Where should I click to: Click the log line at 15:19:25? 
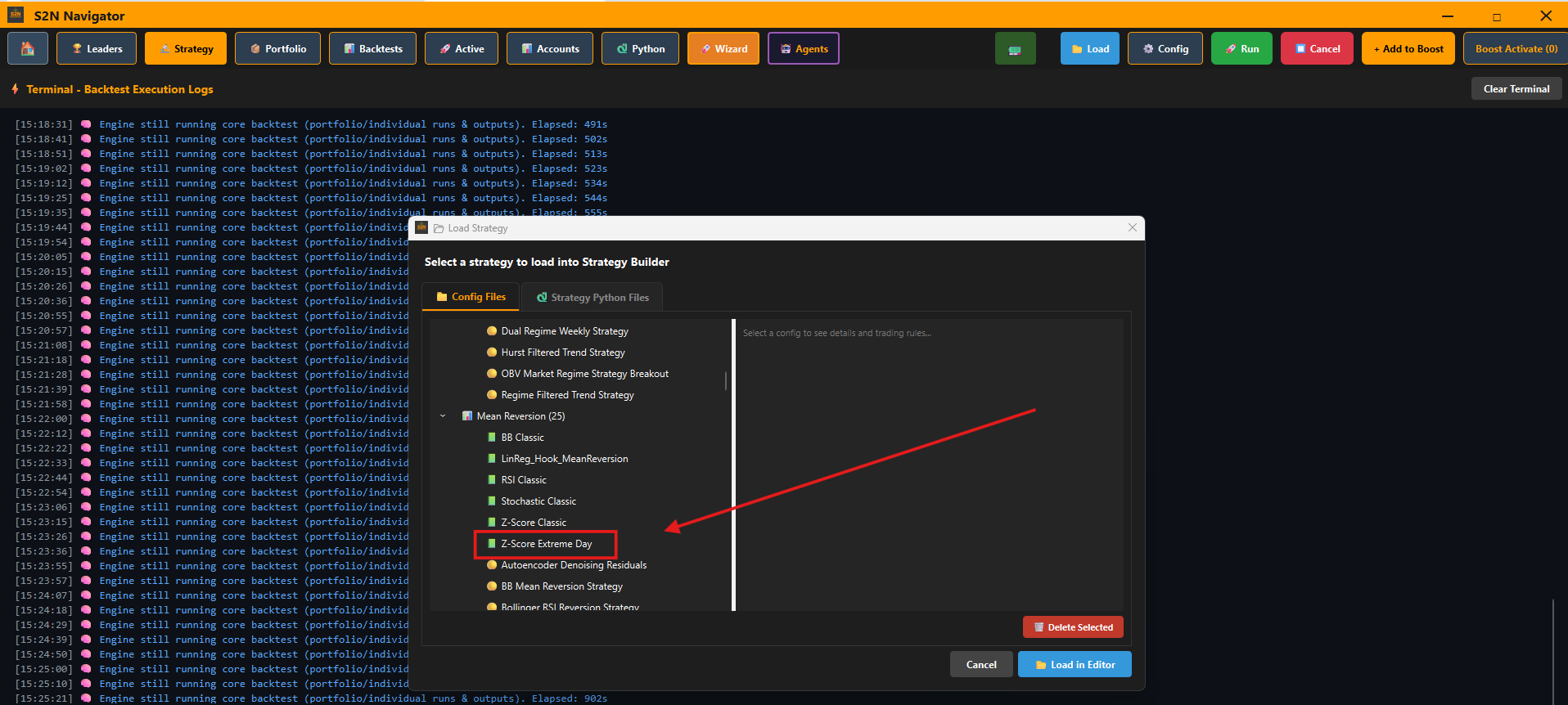coord(311,198)
